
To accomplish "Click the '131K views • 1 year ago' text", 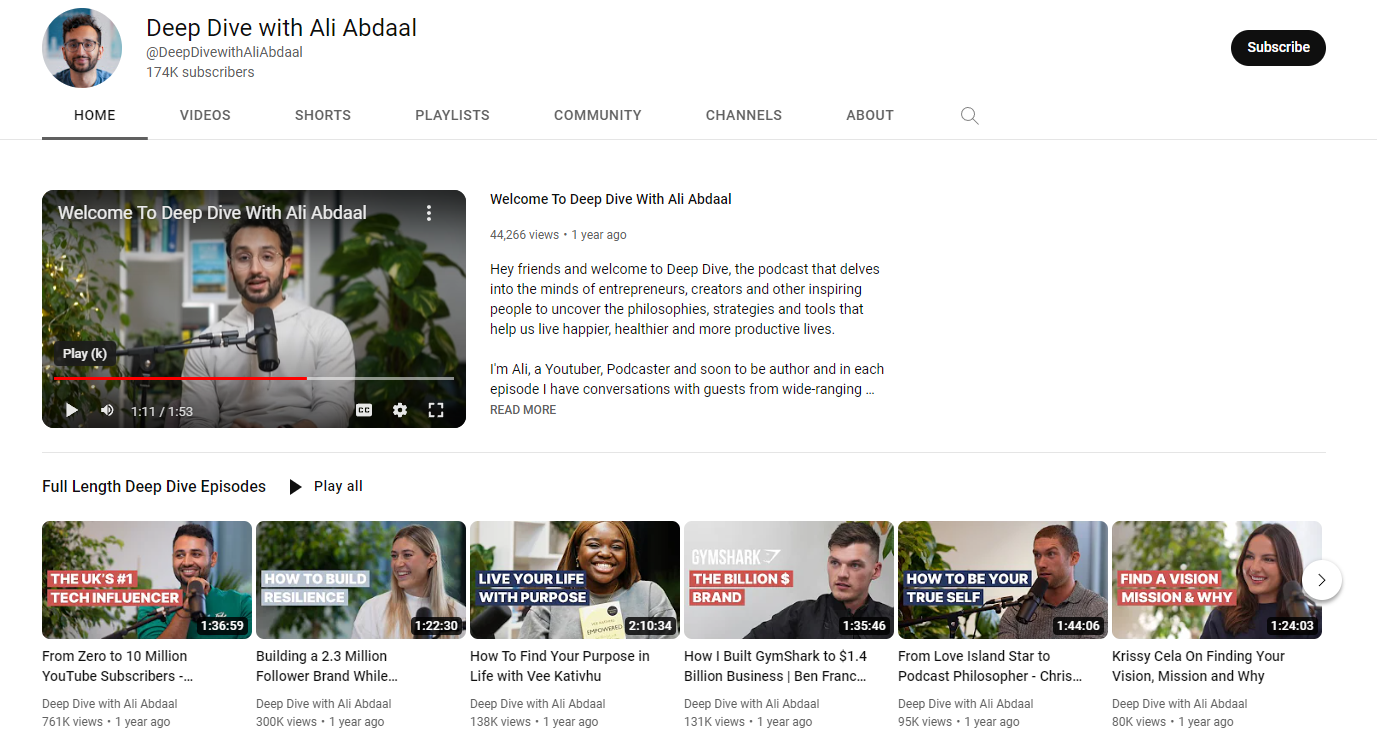I will click(x=748, y=722).
